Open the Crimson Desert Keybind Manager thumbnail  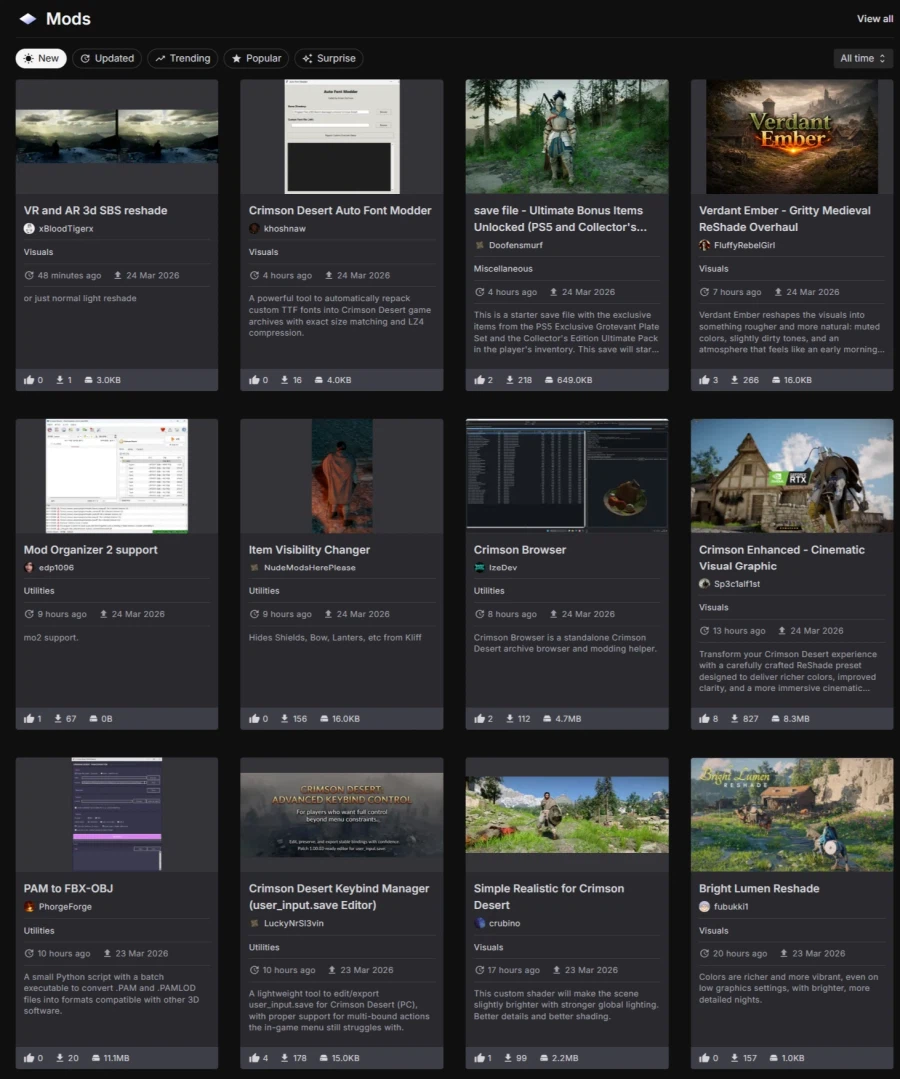pyautogui.click(x=342, y=814)
